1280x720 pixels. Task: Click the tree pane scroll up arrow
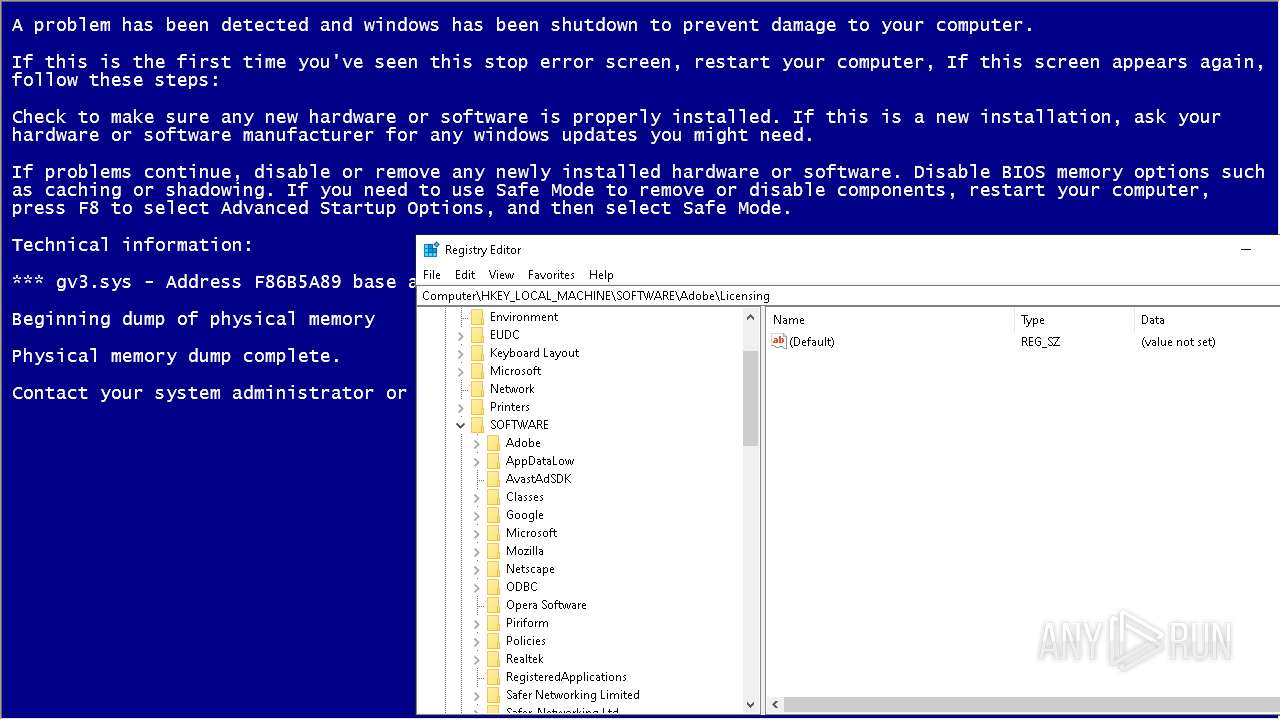(751, 317)
